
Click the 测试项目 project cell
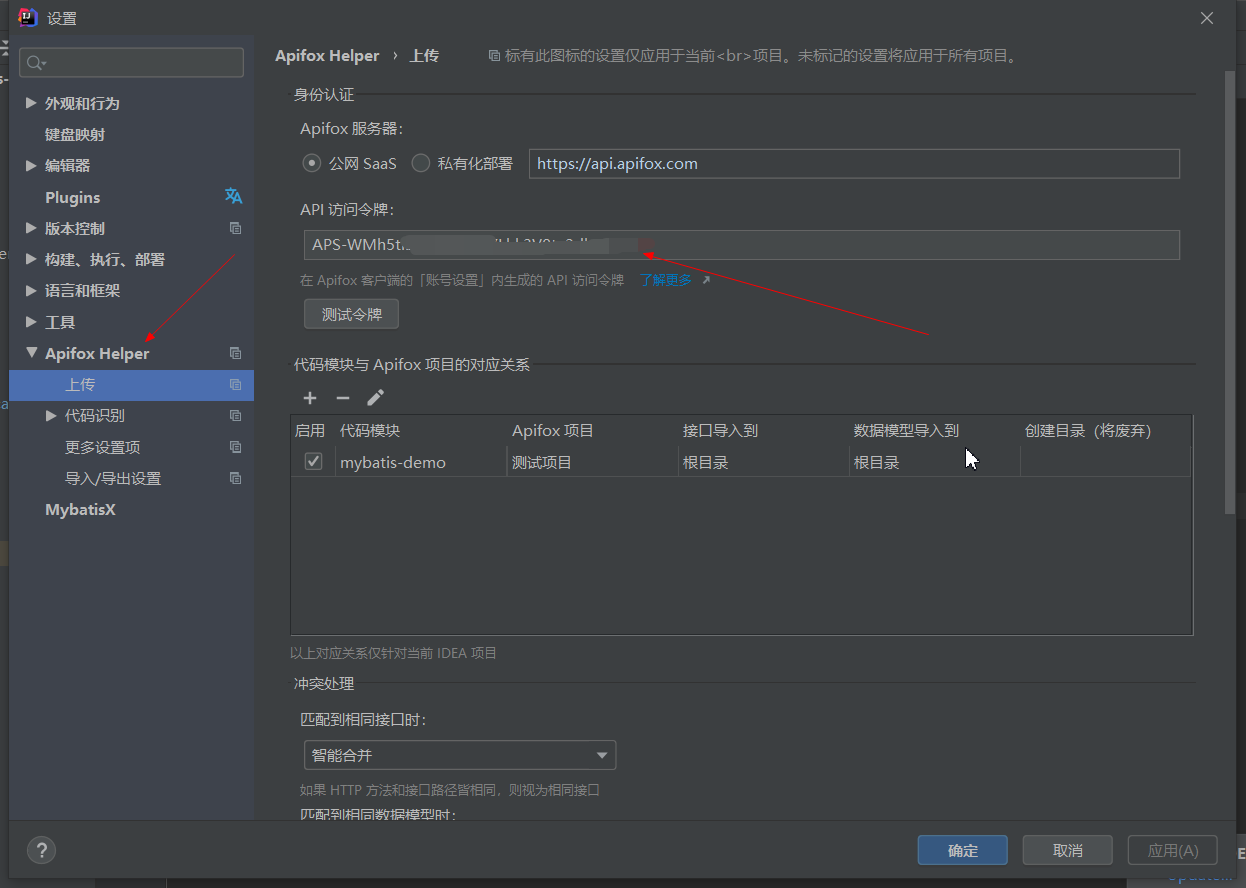point(593,462)
